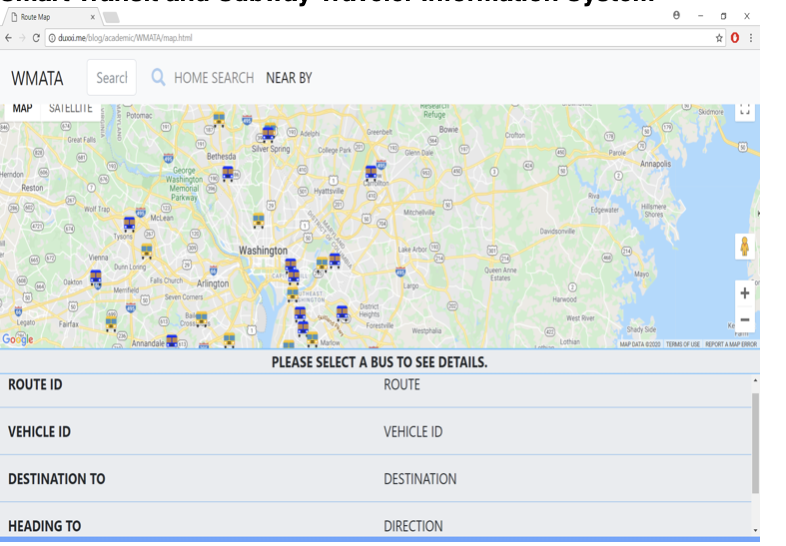
Task: Select the bus marker near Bethesda
Action: point(228,173)
